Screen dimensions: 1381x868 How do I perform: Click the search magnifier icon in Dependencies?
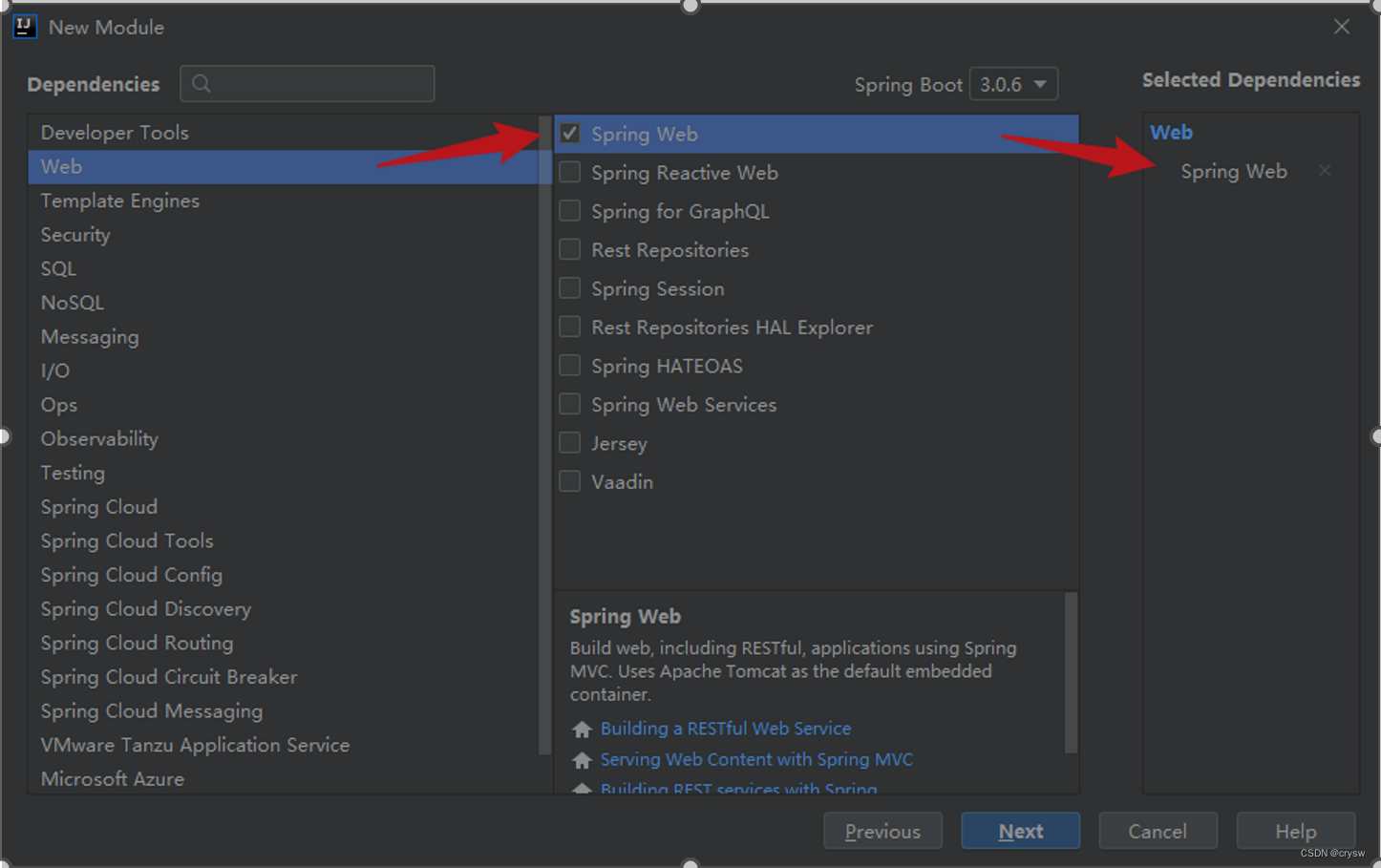(x=202, y=84)
